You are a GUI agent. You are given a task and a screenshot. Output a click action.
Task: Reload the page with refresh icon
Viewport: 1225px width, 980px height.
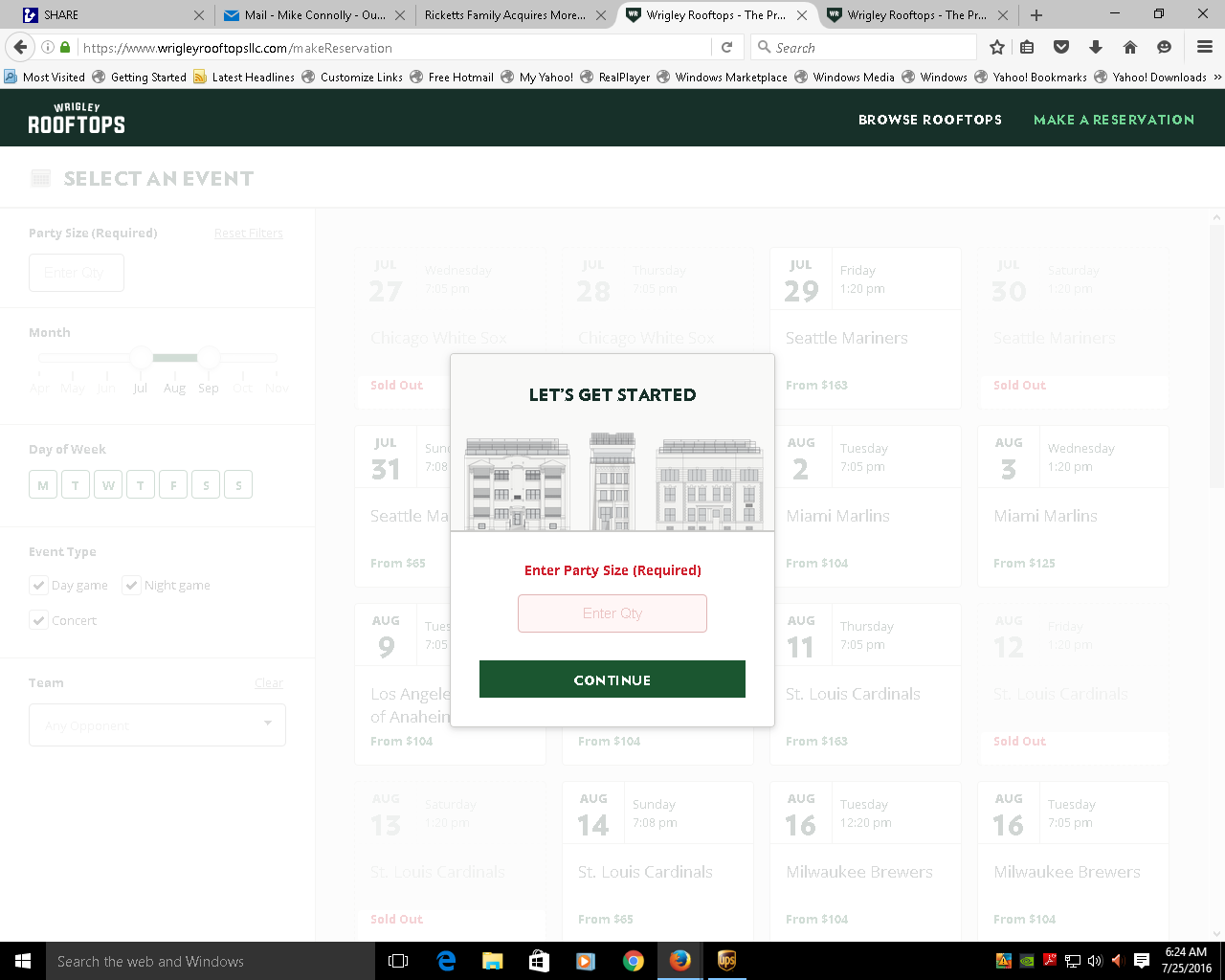pos(726,47)
